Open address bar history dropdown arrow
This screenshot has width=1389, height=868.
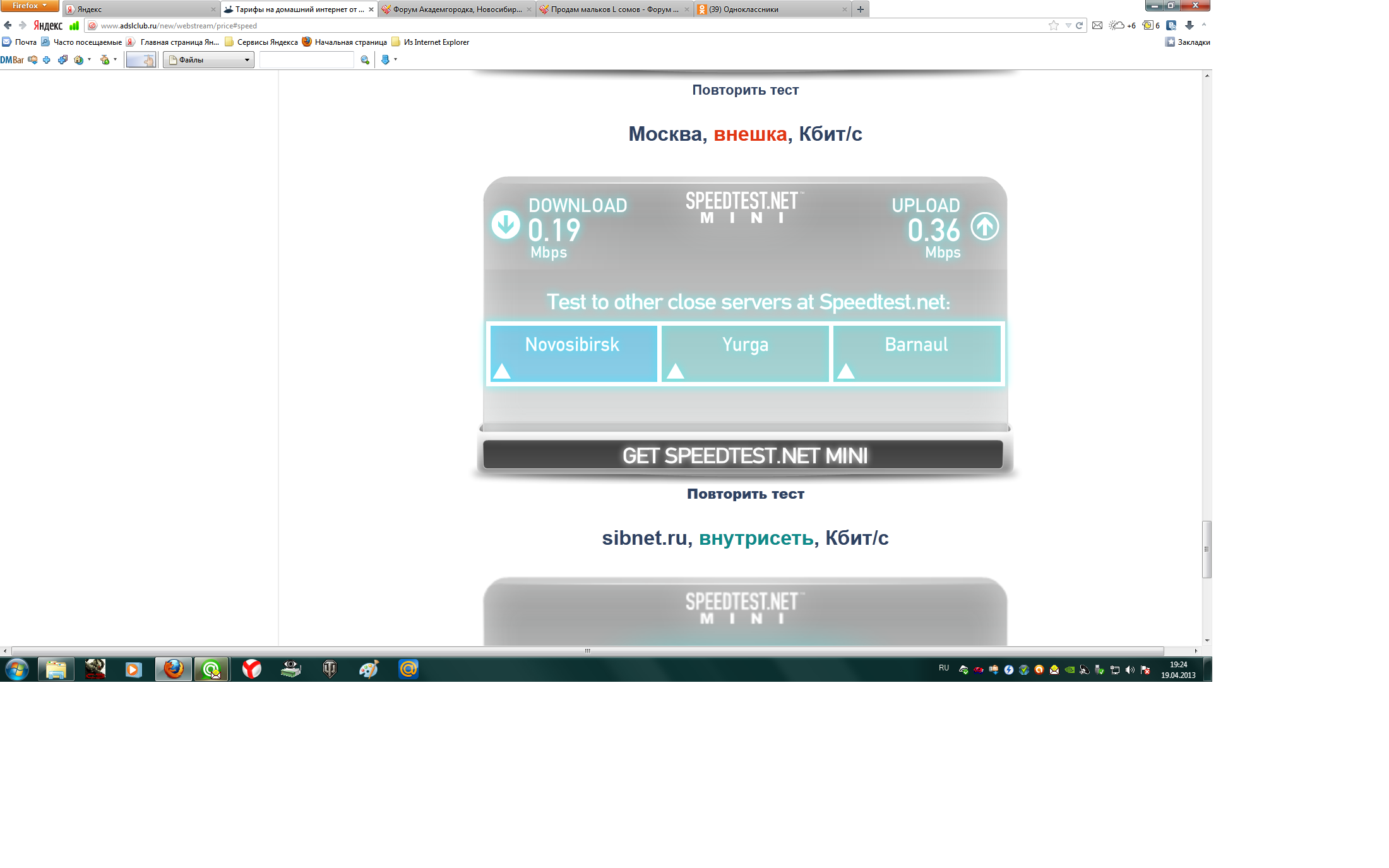[x=1068, y=26]
